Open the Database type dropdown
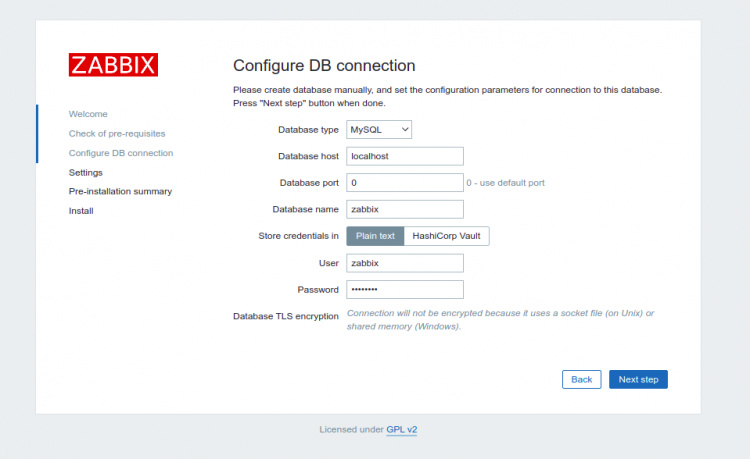Viewport: 750px width, 459px height. (x=379, y=129)
